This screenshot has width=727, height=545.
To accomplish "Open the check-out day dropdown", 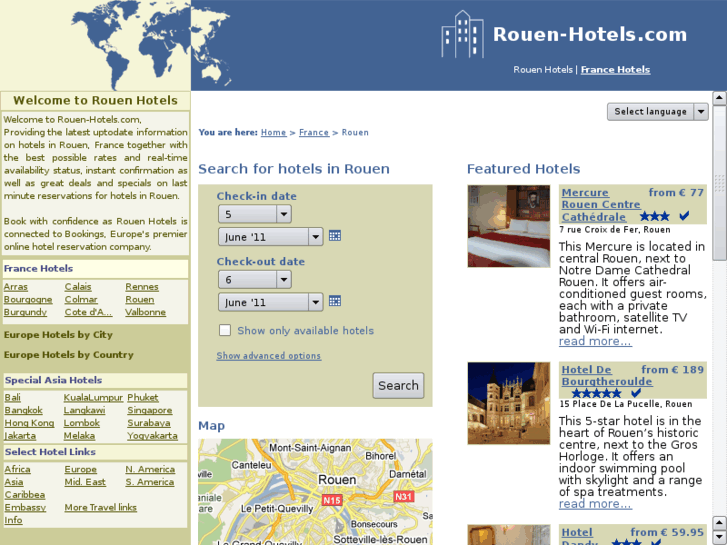I will pyautogui.click(x=255, y=280).
